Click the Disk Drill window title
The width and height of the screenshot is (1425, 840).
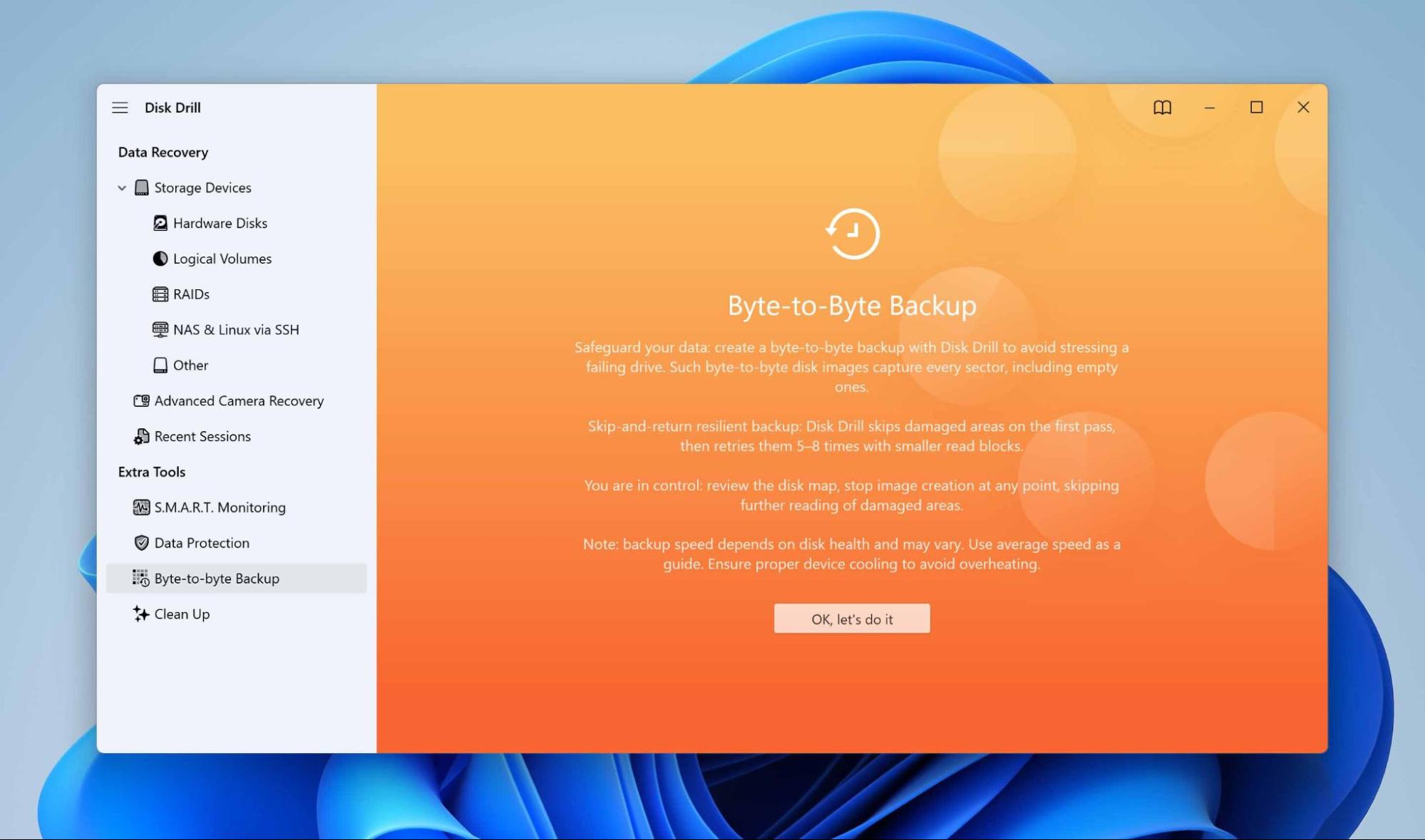tap(173, 108)
